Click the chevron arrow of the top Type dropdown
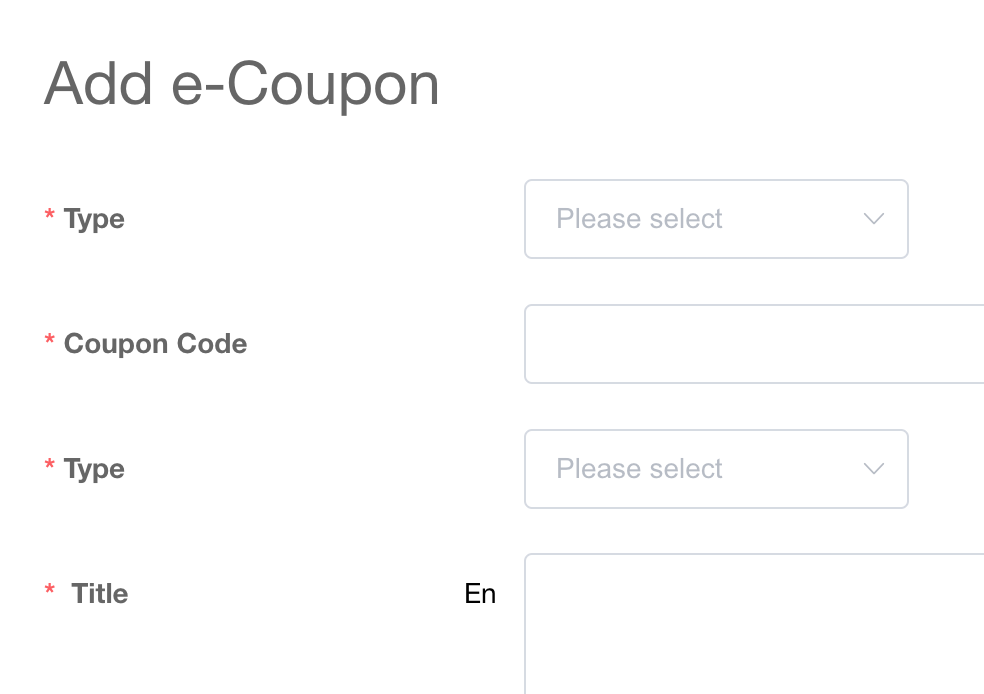The width and height of the screenshot is (984, 694). click(x=873, y=219)
